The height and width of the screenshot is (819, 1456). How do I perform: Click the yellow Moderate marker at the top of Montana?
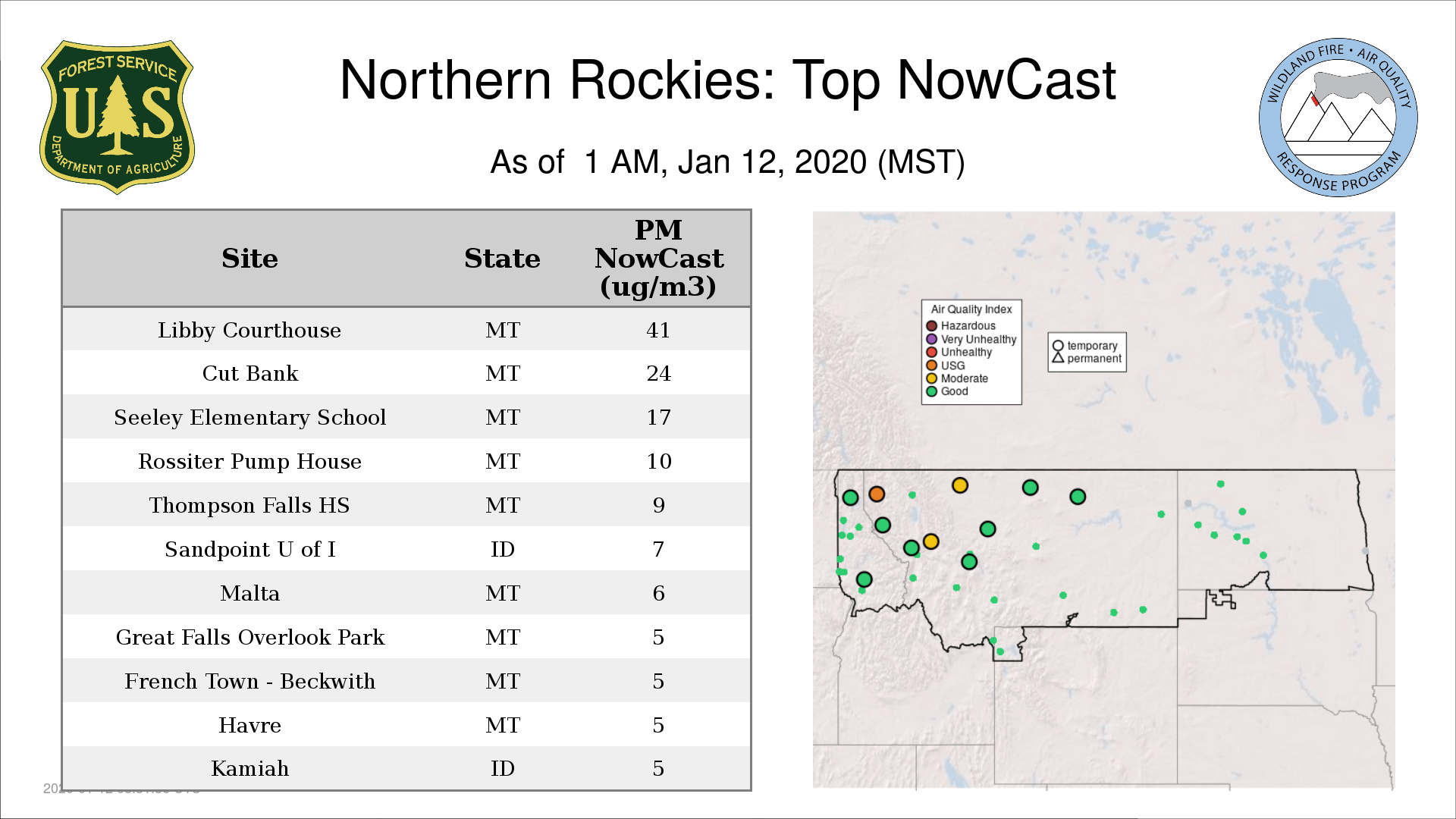click(960, 485)
